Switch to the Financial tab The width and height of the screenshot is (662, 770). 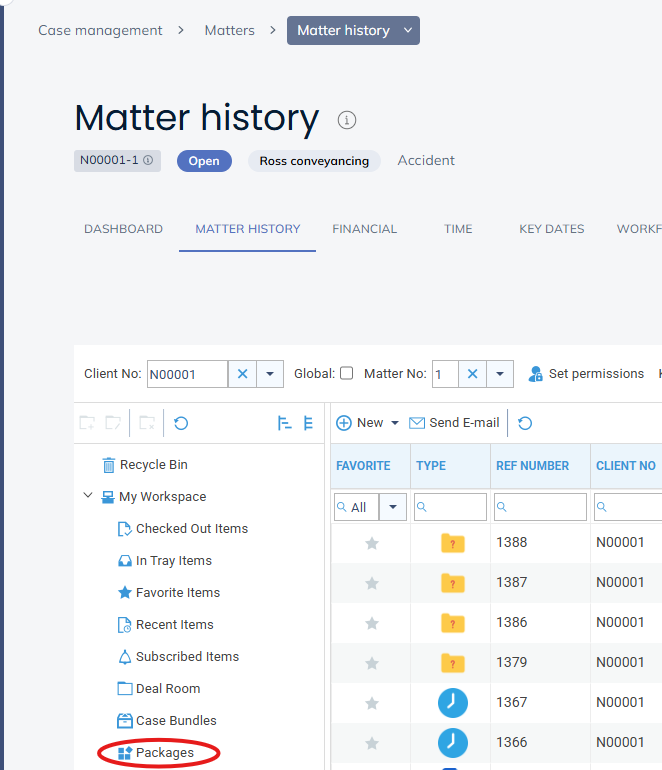(x=365, y=229)
